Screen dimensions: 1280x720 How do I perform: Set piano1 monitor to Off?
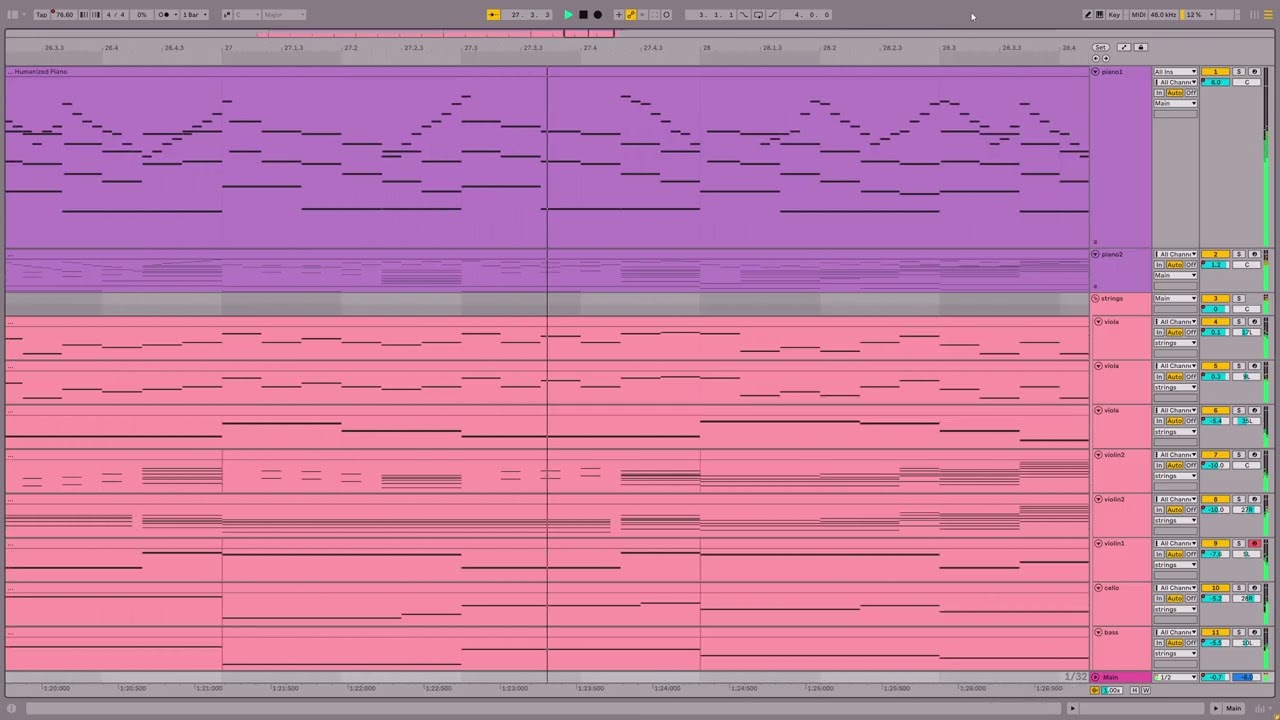(x=1191, y=93)
